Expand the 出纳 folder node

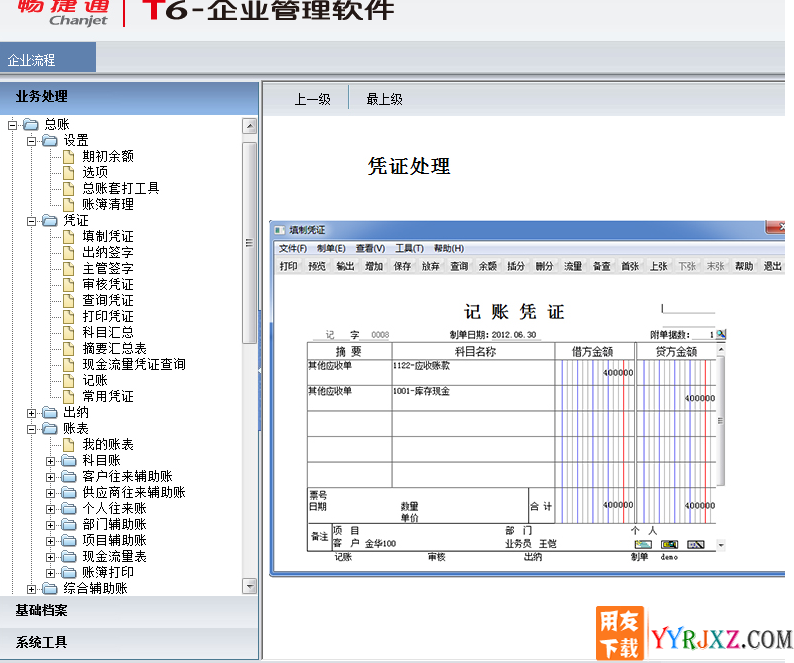[x=31, y=413]
